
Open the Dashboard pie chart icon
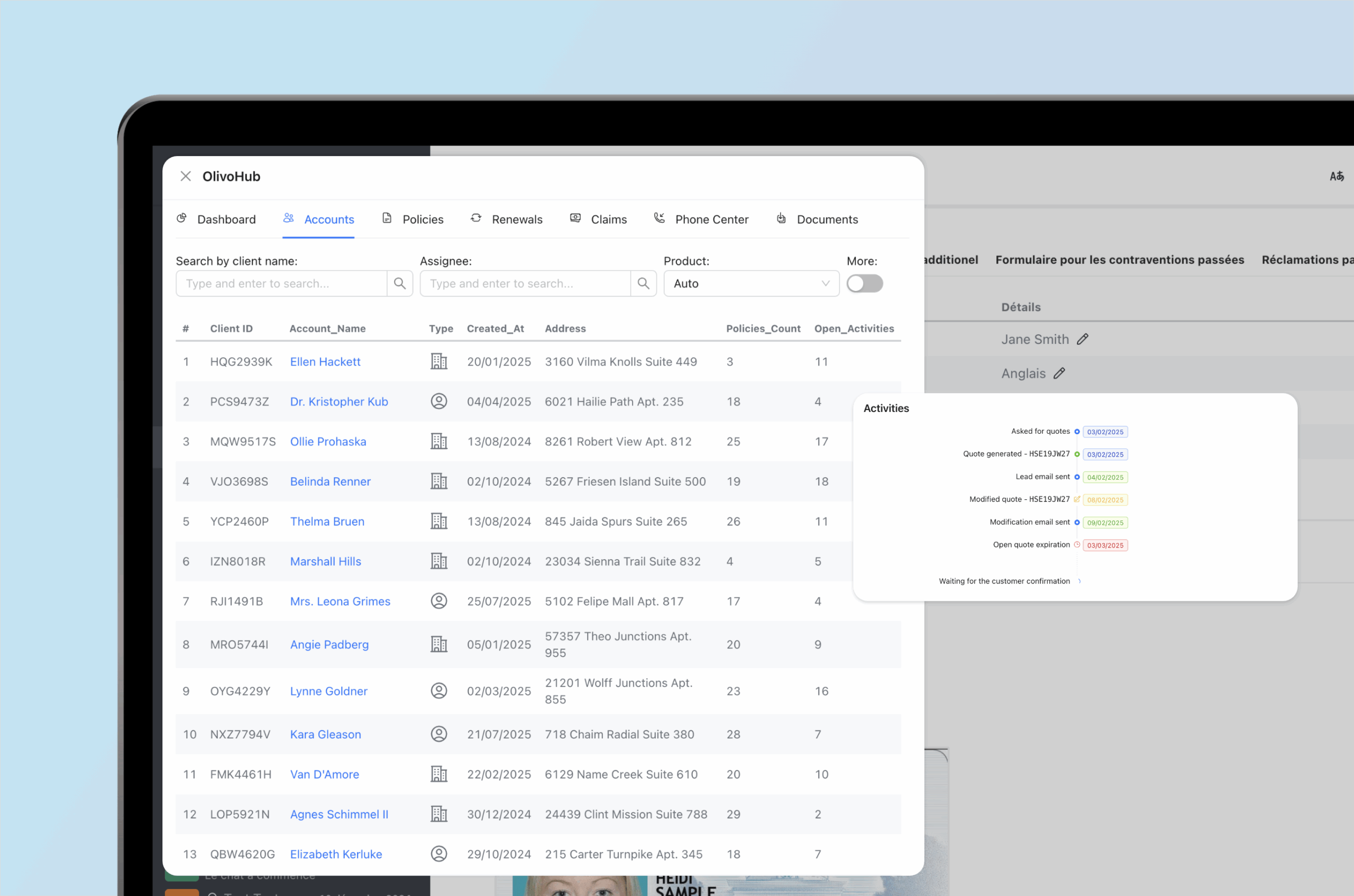181,218
